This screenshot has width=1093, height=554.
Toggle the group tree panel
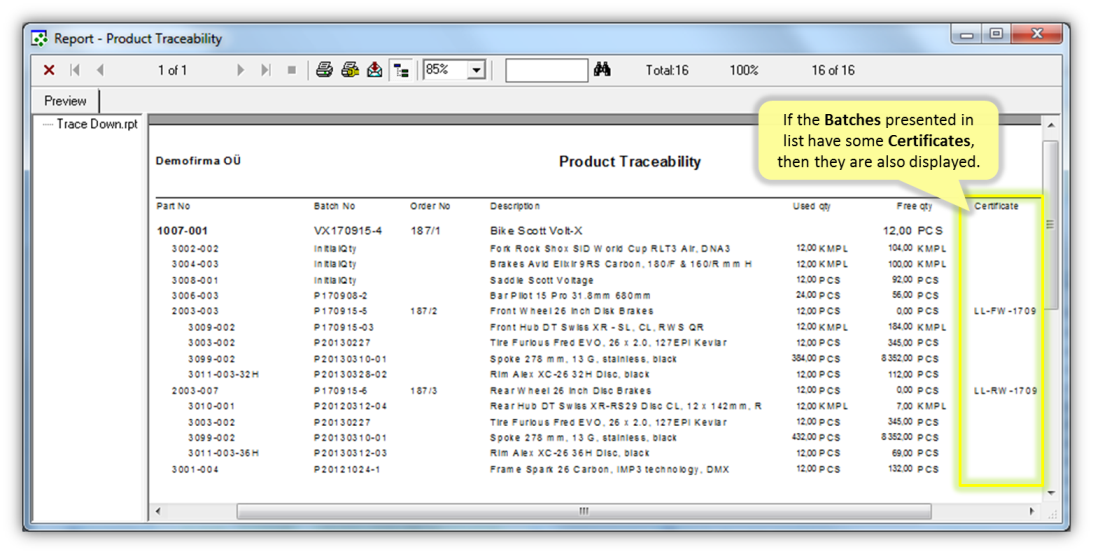(x=401, y=70)
